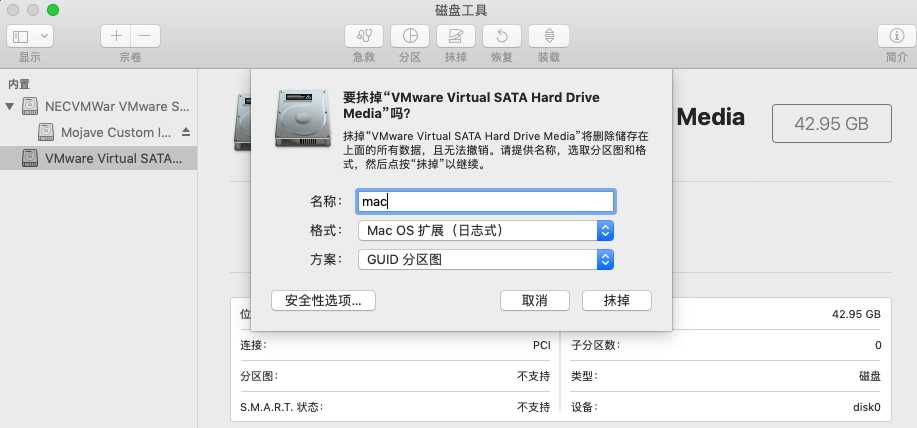Click the 设备 disk0 value
Viewport: 917px width, 428px height.
(867, 407)
